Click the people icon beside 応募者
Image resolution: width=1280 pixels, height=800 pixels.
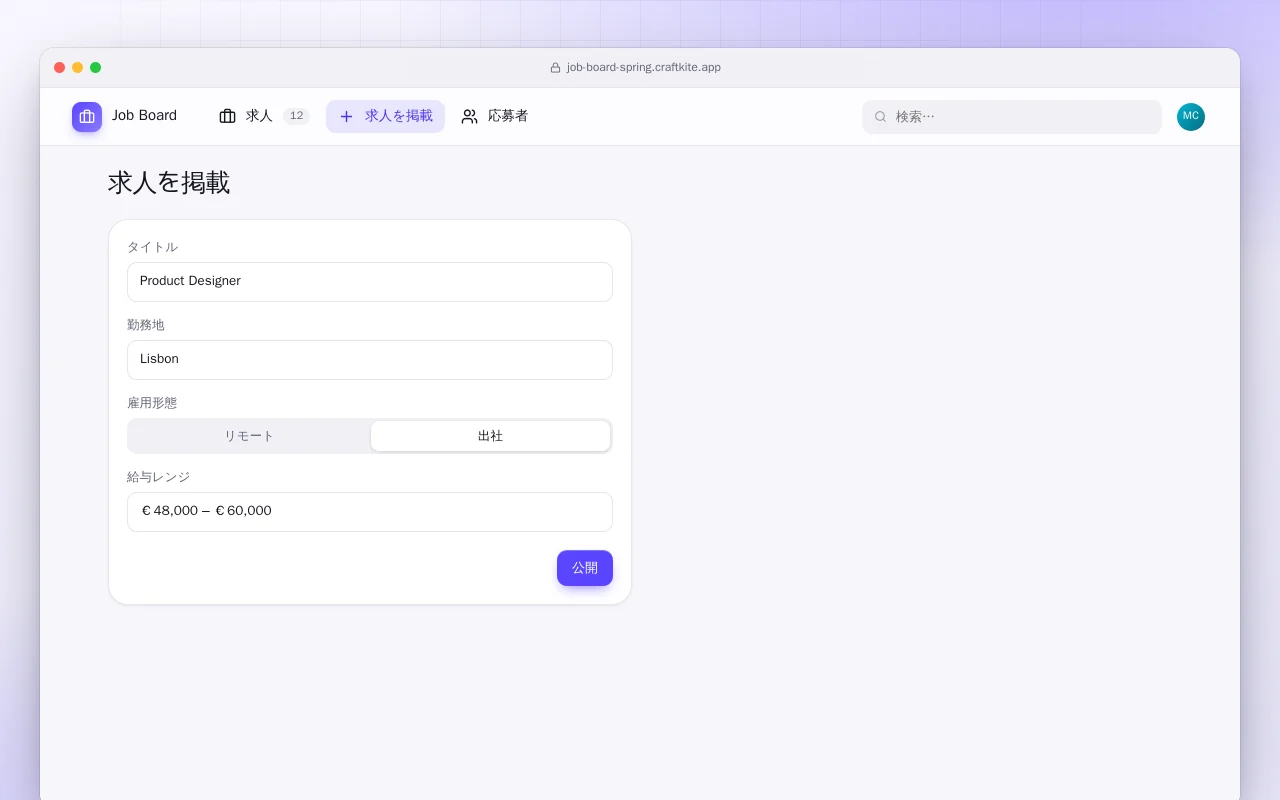(469, 116)
